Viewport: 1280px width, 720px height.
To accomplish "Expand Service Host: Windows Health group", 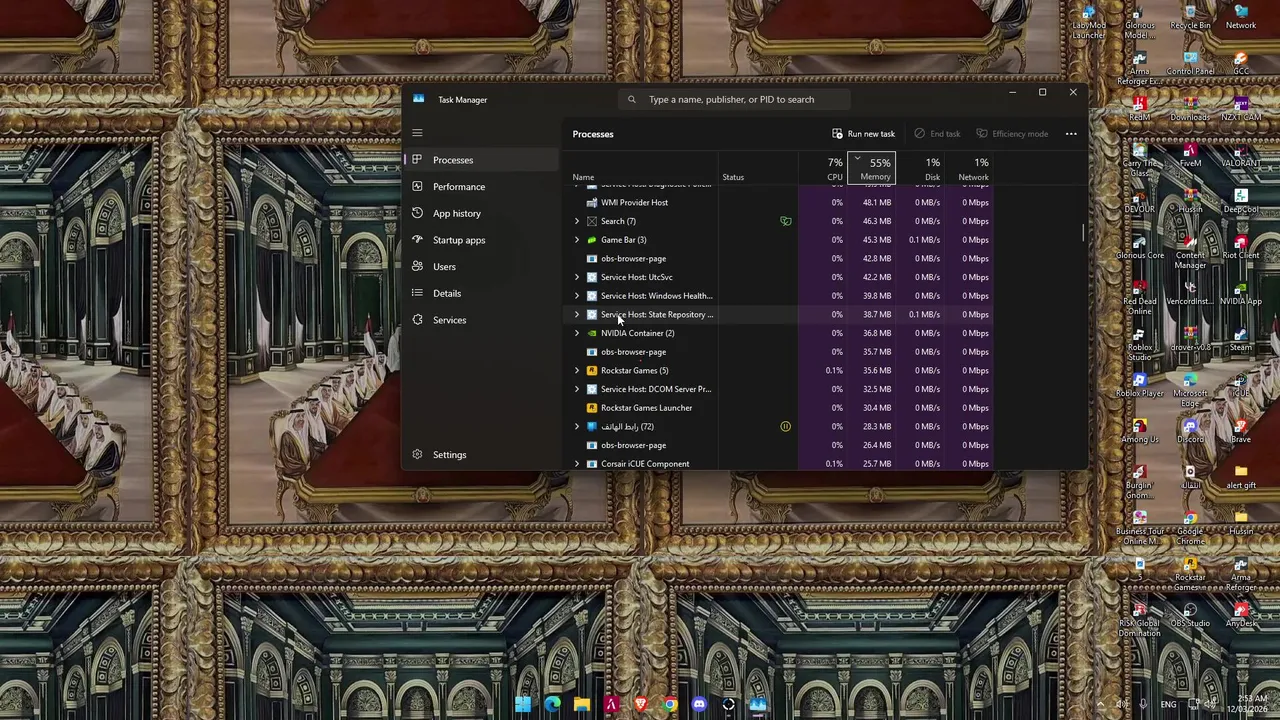I will [x=576, y=296].
